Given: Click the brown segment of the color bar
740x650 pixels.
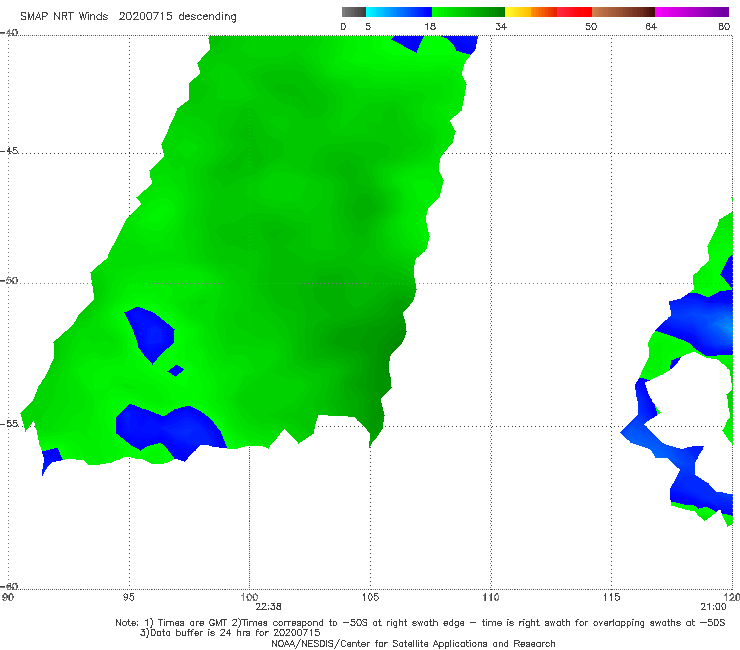Looking at the screenshot, I should (623, 12).
